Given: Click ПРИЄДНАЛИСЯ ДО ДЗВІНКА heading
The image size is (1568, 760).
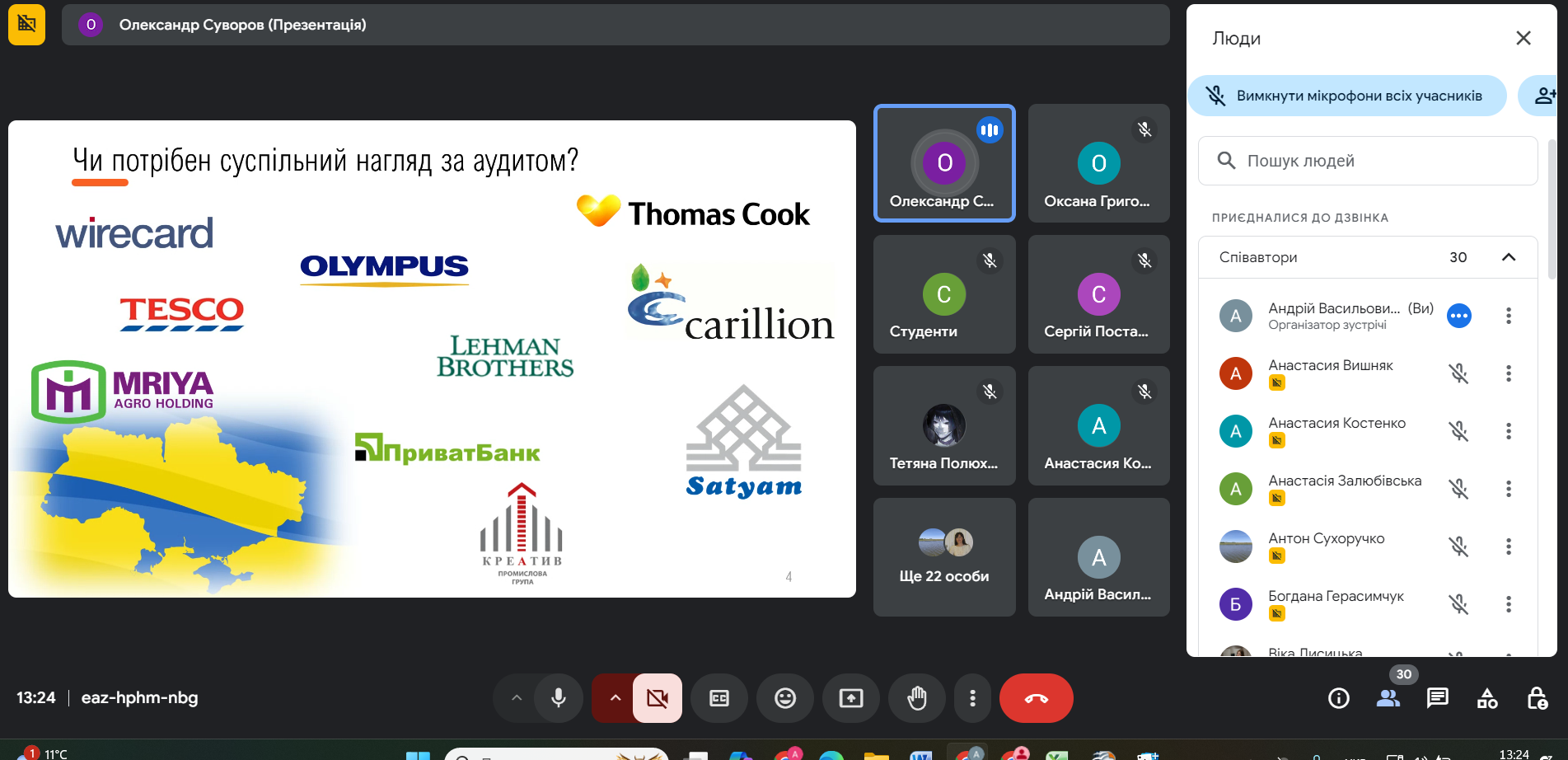Looking at the screenshot, I should pos(1299,218).
